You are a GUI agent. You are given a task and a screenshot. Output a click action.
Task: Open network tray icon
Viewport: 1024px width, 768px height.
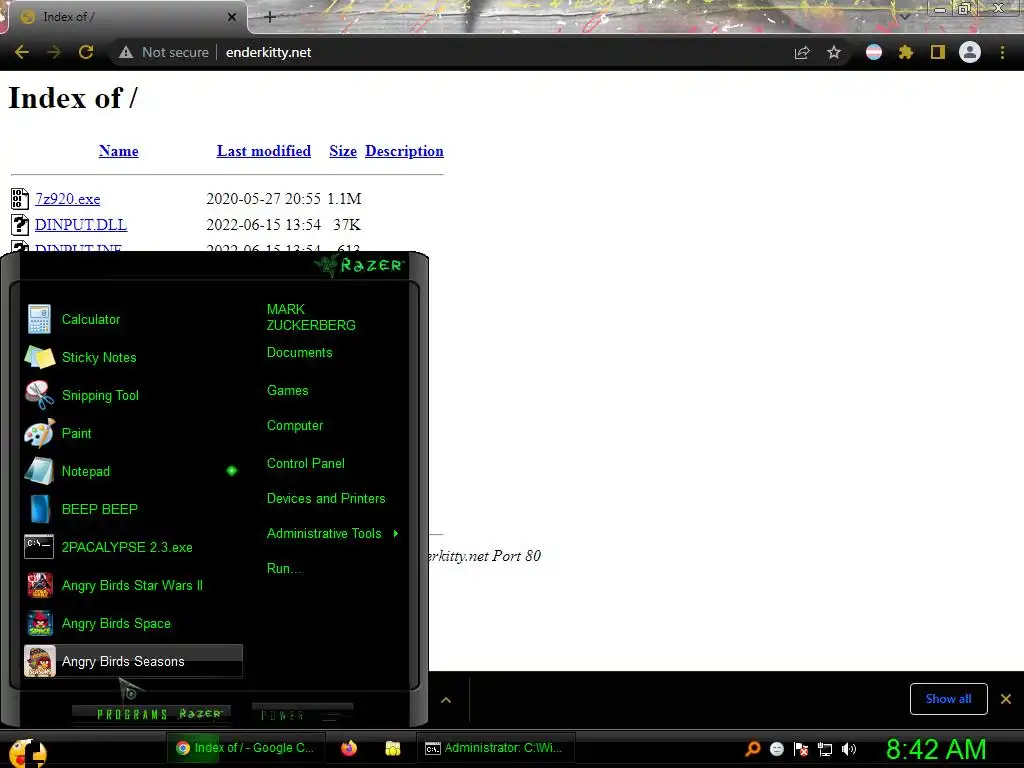point(825,749)
